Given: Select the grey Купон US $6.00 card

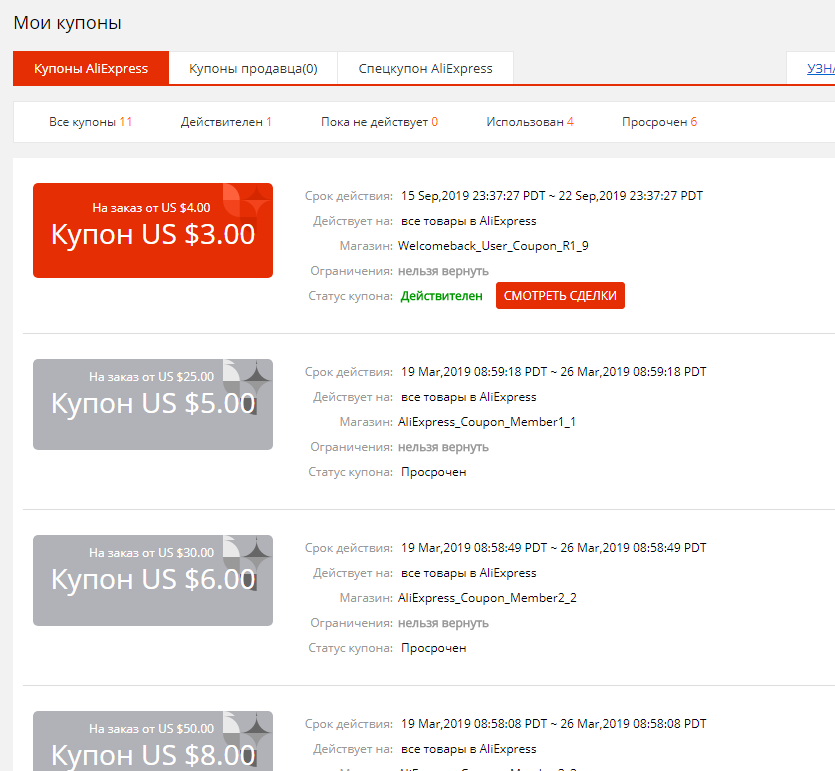Looking at the screenshot, I should pyautogui.click(x=153, y=580).
